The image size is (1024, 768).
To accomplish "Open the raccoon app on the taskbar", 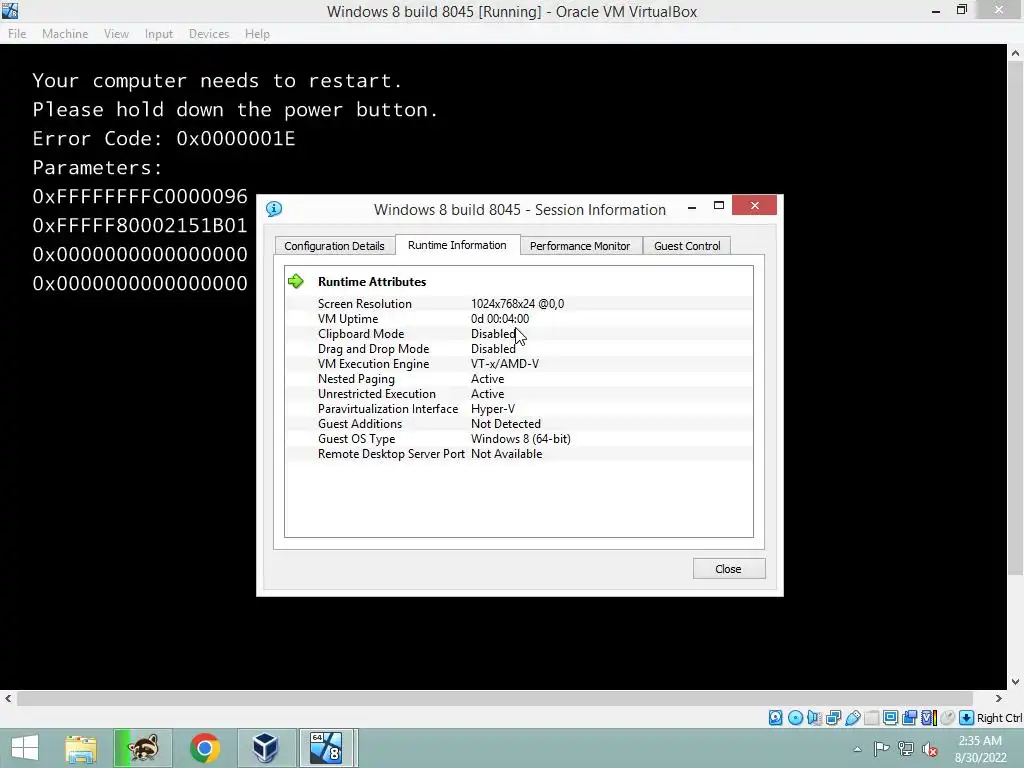I will [x=143, y=748].
